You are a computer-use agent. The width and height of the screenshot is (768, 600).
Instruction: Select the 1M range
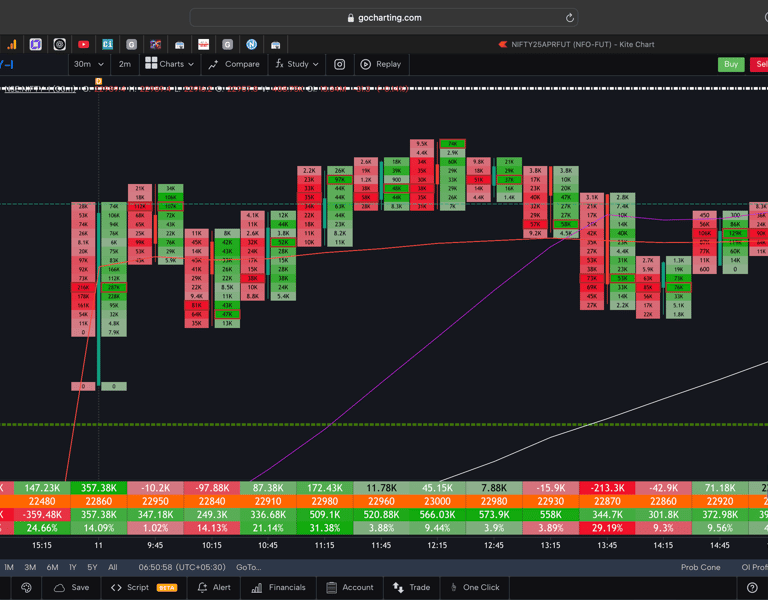pyautogui.click(x=9, y=568)
